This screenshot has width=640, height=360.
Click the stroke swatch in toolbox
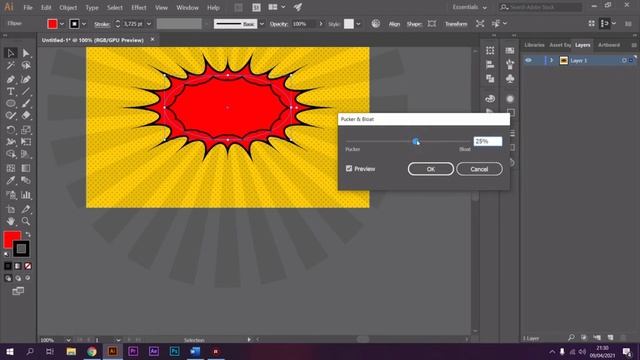(x=21, y=249)
